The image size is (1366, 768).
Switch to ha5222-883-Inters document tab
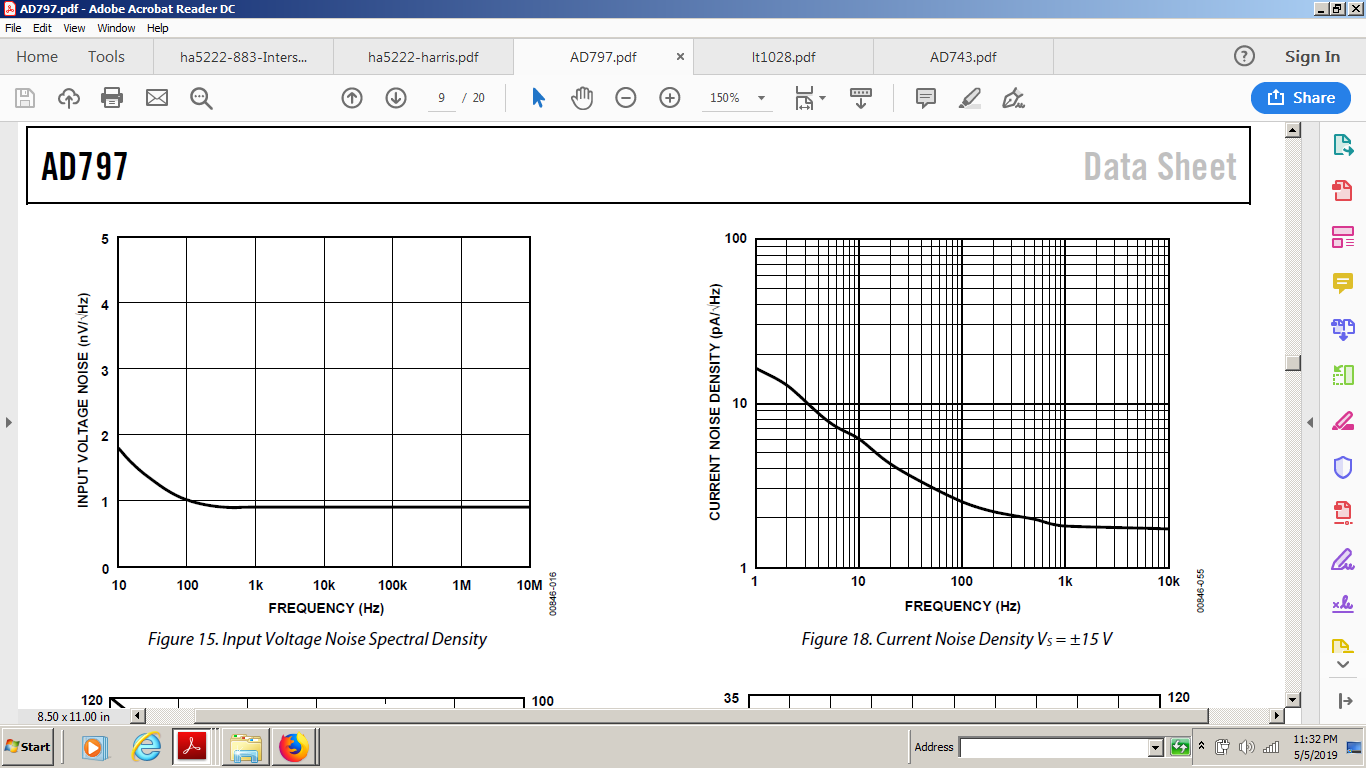[x=243, y=57]
